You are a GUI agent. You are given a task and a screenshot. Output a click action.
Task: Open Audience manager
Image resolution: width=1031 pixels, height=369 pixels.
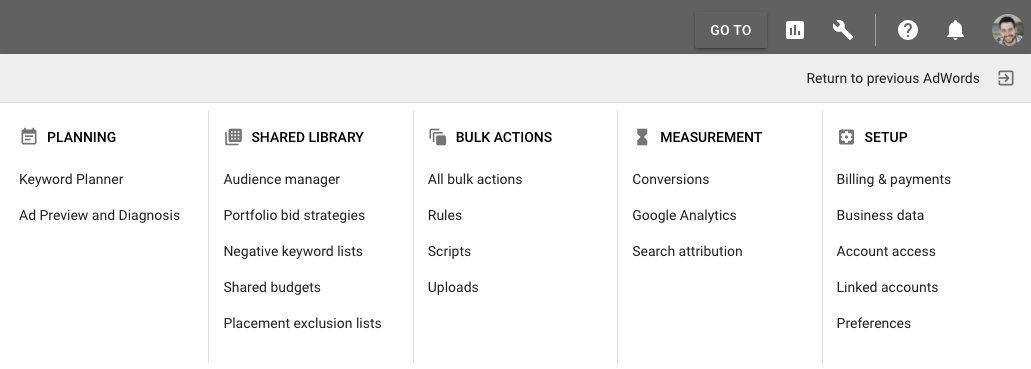click(281, 179)
